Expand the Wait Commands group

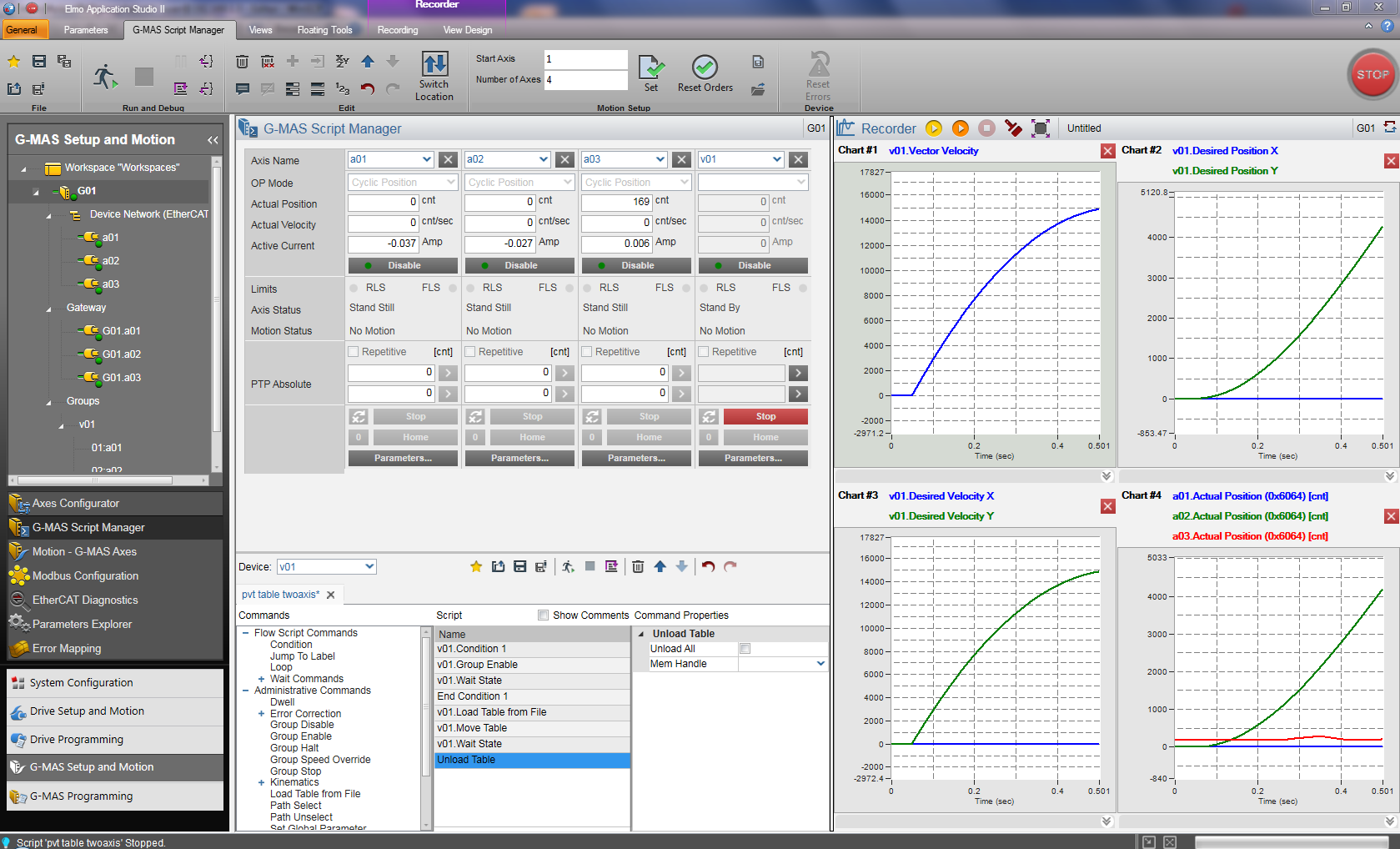[x=261, y=679]
